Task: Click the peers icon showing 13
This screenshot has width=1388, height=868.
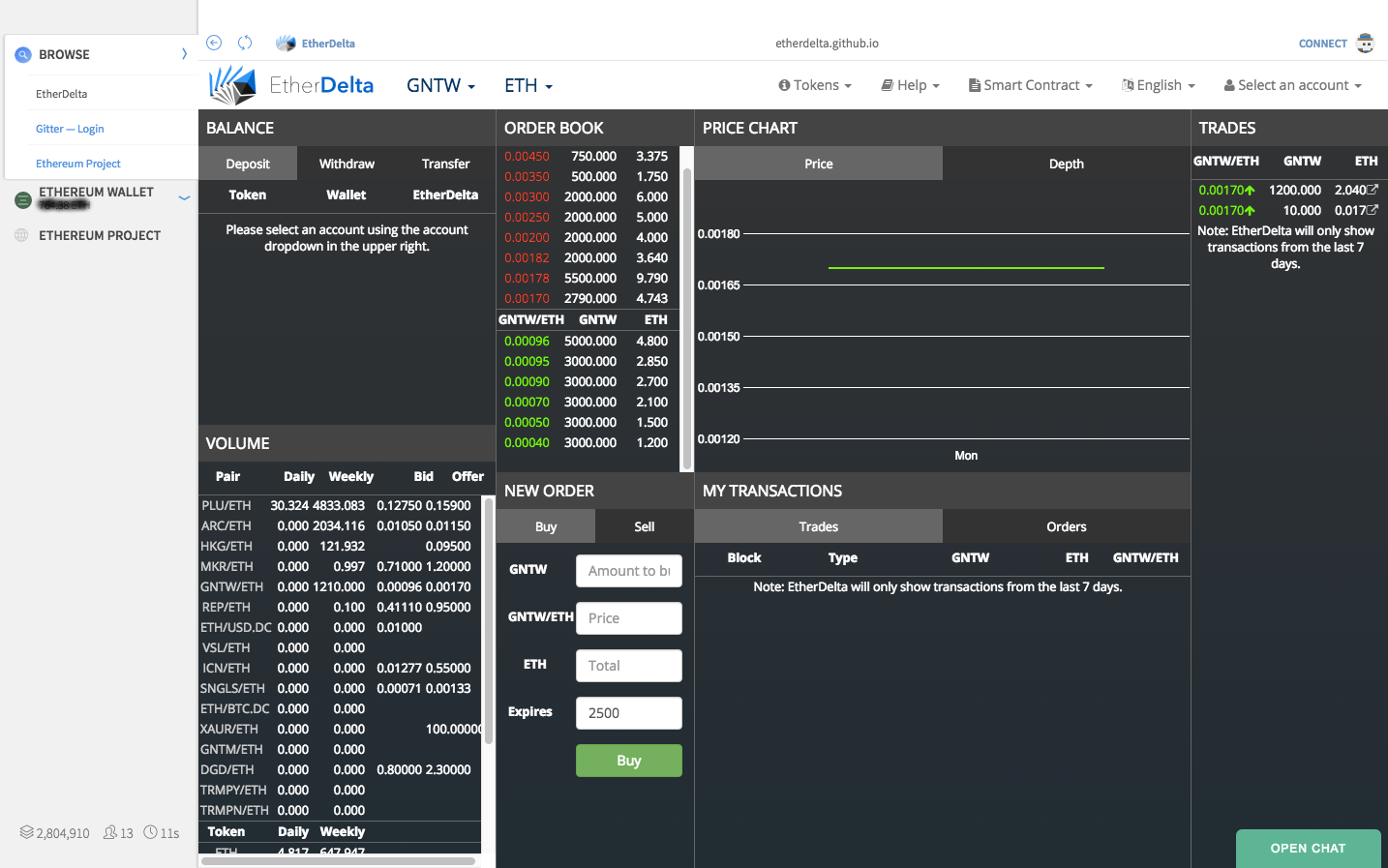Action: click(x=110, y=832)
